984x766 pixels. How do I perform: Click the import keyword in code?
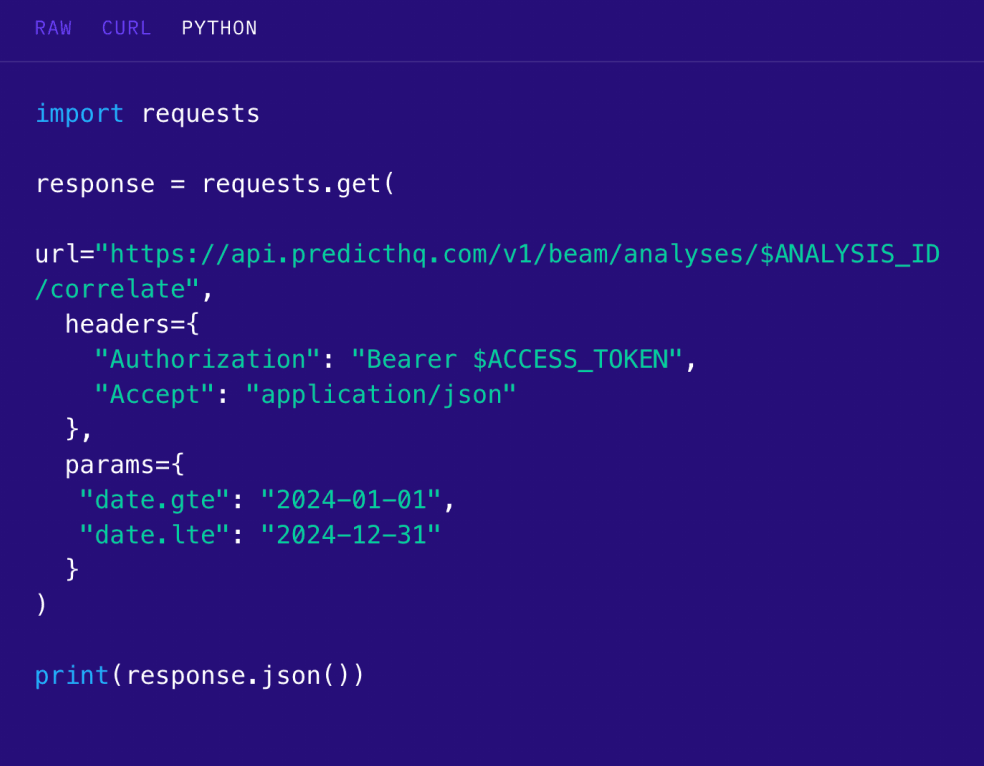pyautogui.click(x=79, y=114)
